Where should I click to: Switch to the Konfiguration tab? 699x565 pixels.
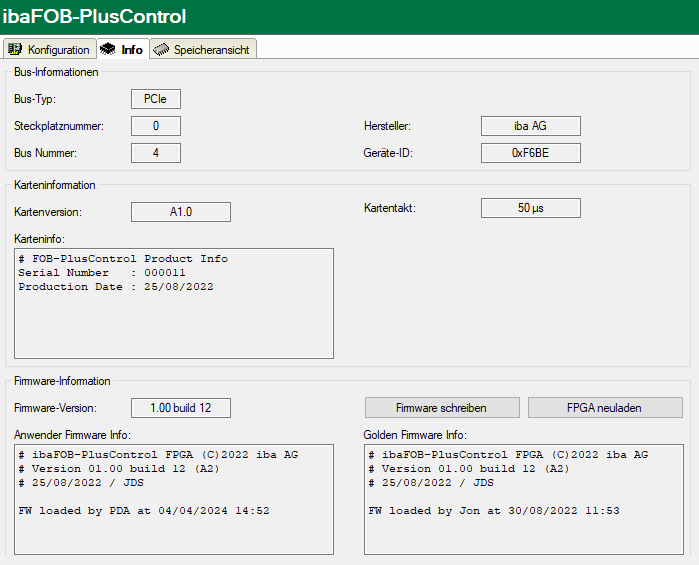[58, 49]
